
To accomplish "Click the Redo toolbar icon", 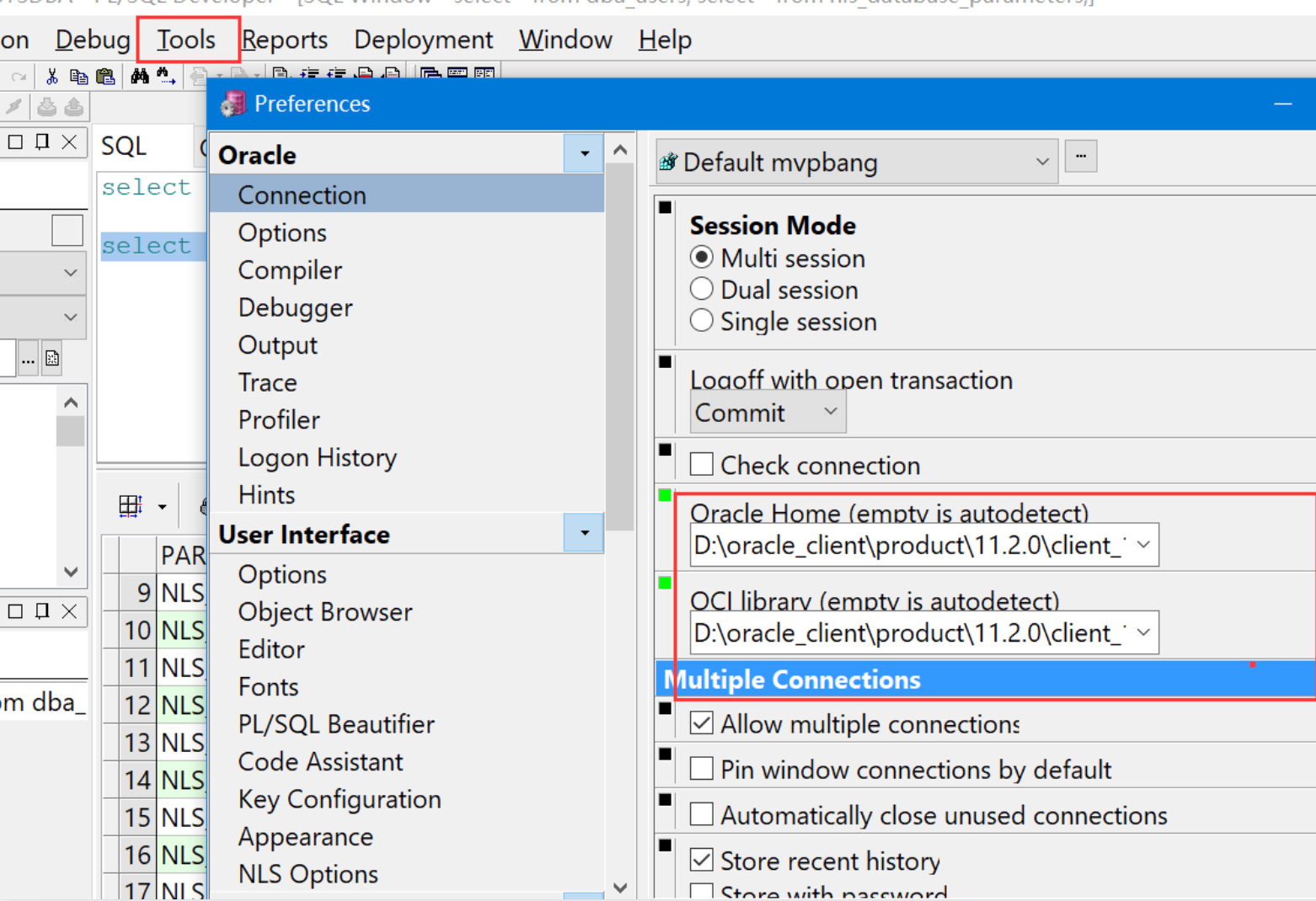I will (x=19, y=77).
